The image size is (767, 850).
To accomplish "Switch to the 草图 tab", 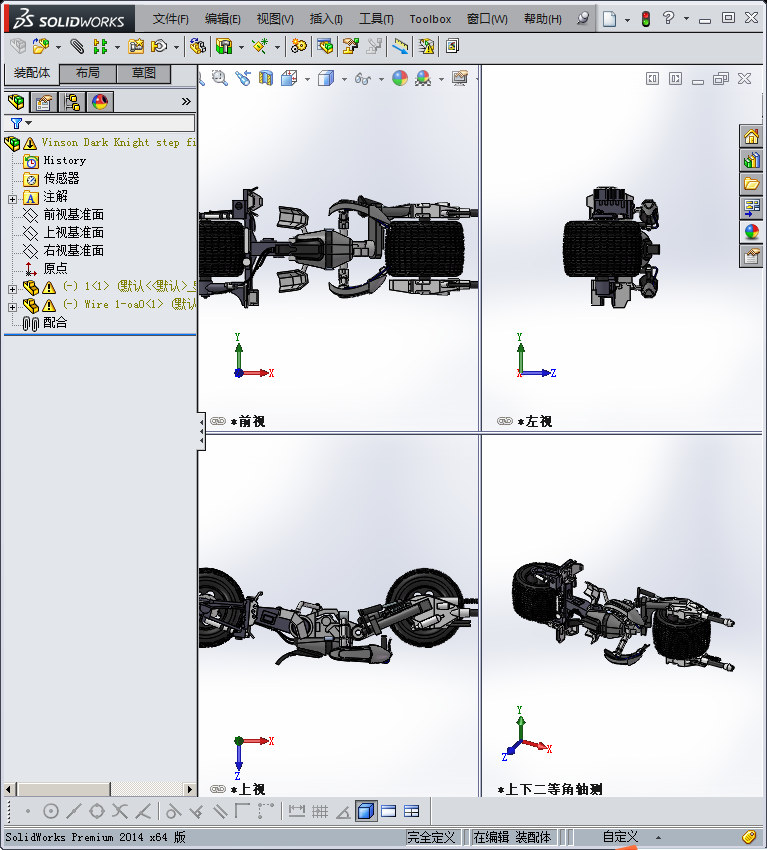I will (144, 73).
